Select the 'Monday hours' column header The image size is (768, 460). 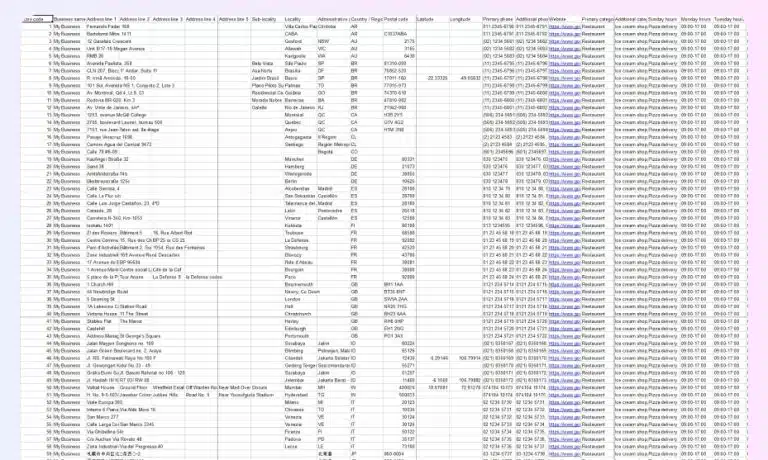click(696, 19)
